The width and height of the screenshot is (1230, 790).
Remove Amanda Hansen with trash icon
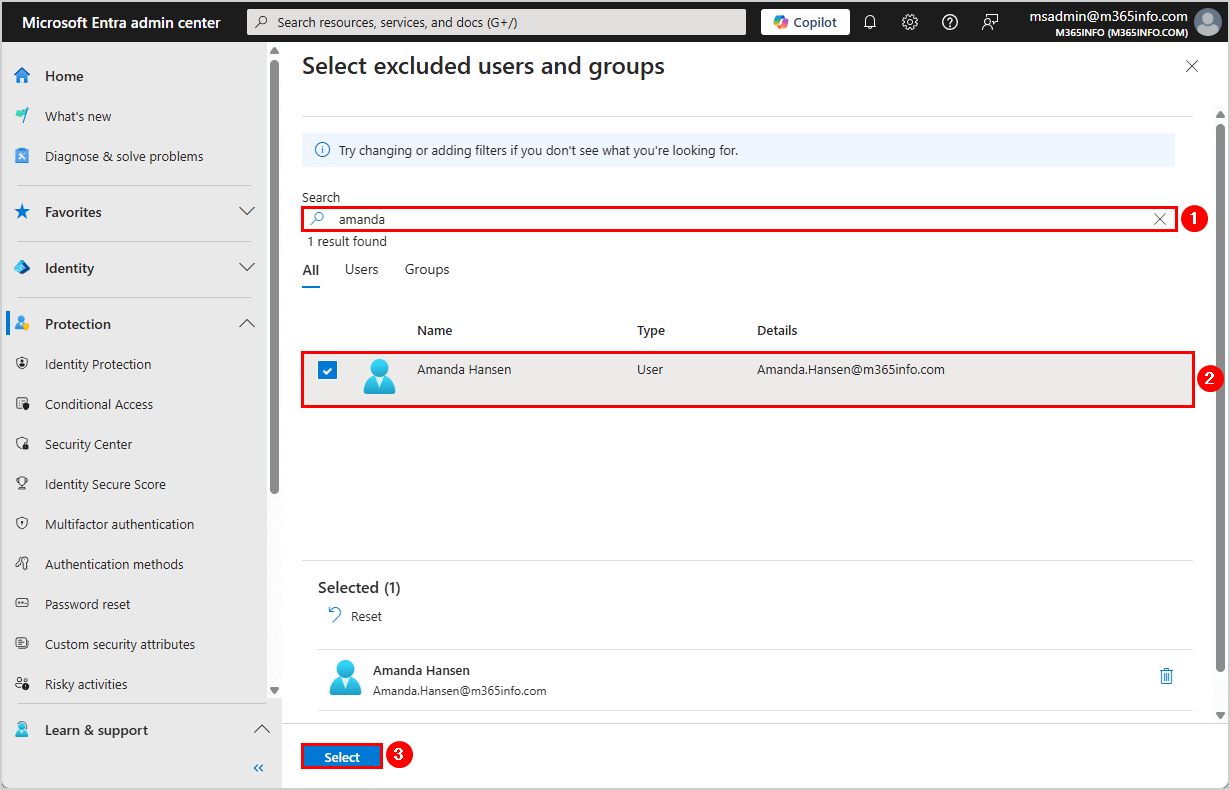coord(1166,676)
